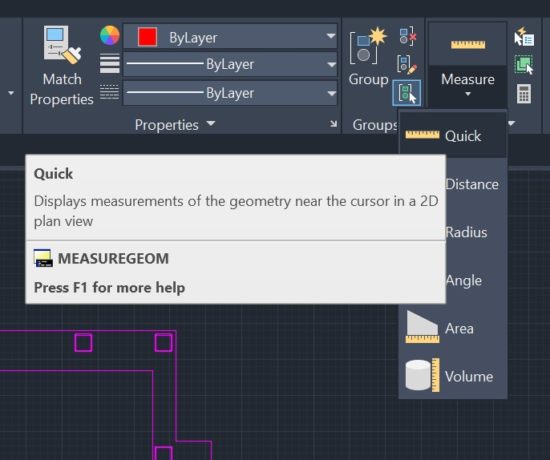Toggle the Group Selection on/off button
Screen dimensions: 550x460
(407, 93)
